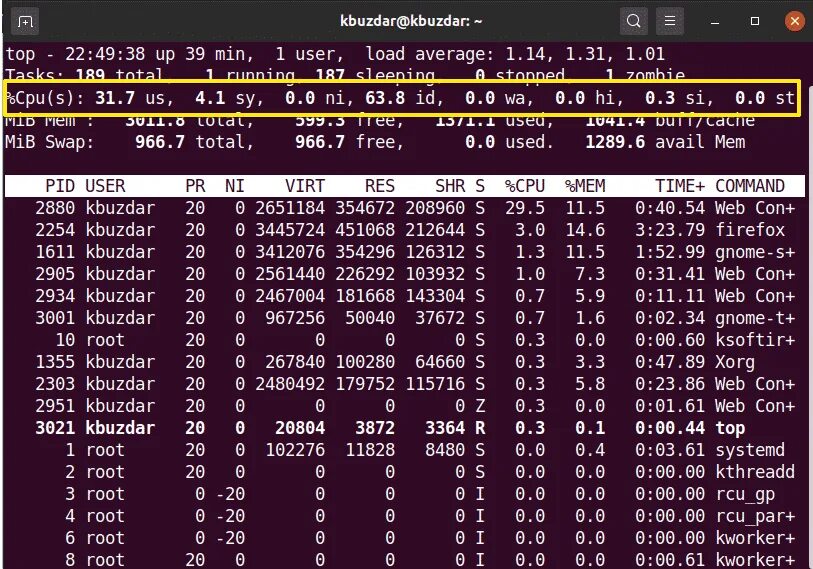Click the ksoftir+ command entry
The width and height of the screenshot is (813, 569).
click(755, 340)
